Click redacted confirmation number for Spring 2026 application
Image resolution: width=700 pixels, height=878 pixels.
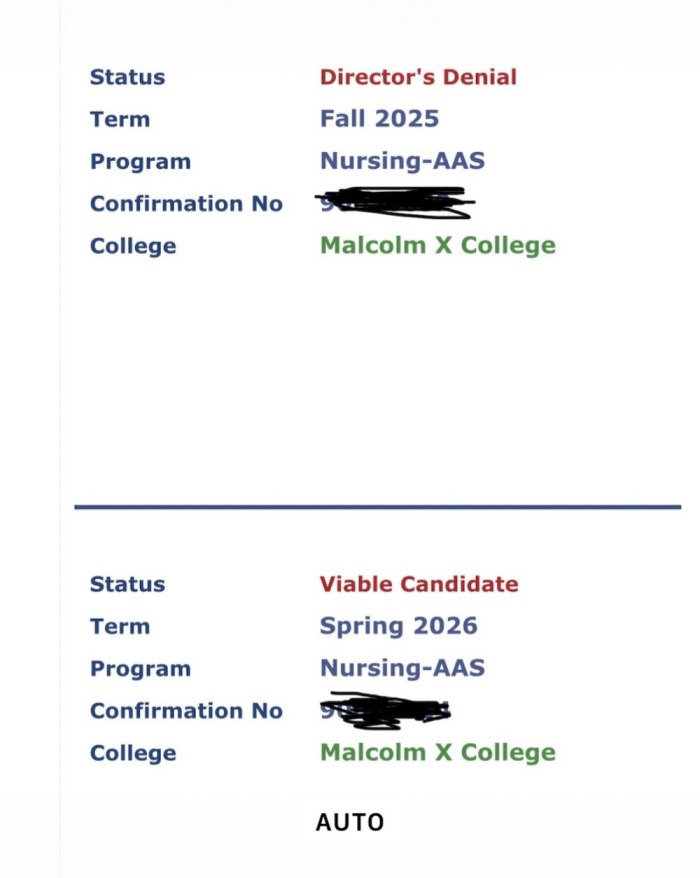385,711
